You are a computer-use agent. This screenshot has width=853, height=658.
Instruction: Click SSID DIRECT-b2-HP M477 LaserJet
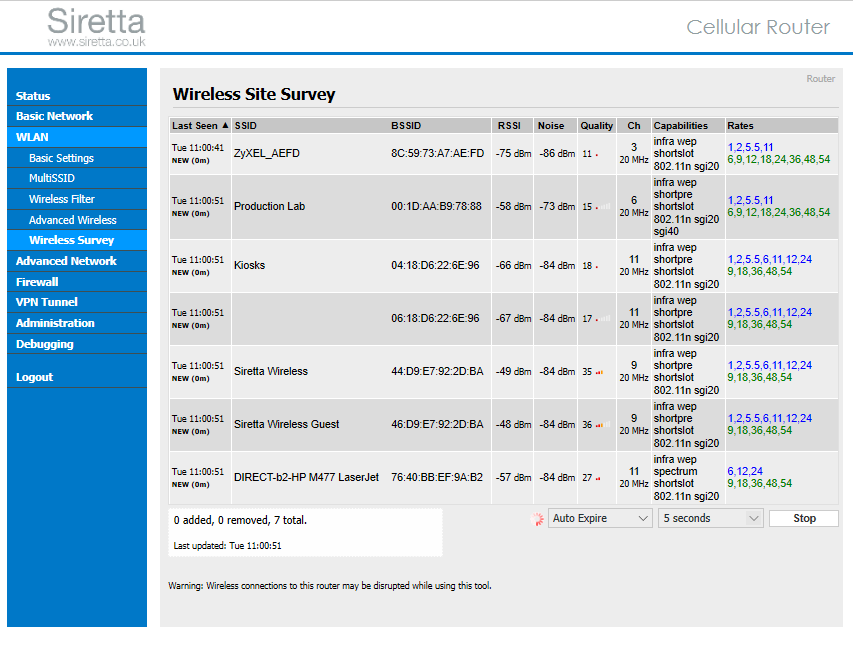click(306, 477)
